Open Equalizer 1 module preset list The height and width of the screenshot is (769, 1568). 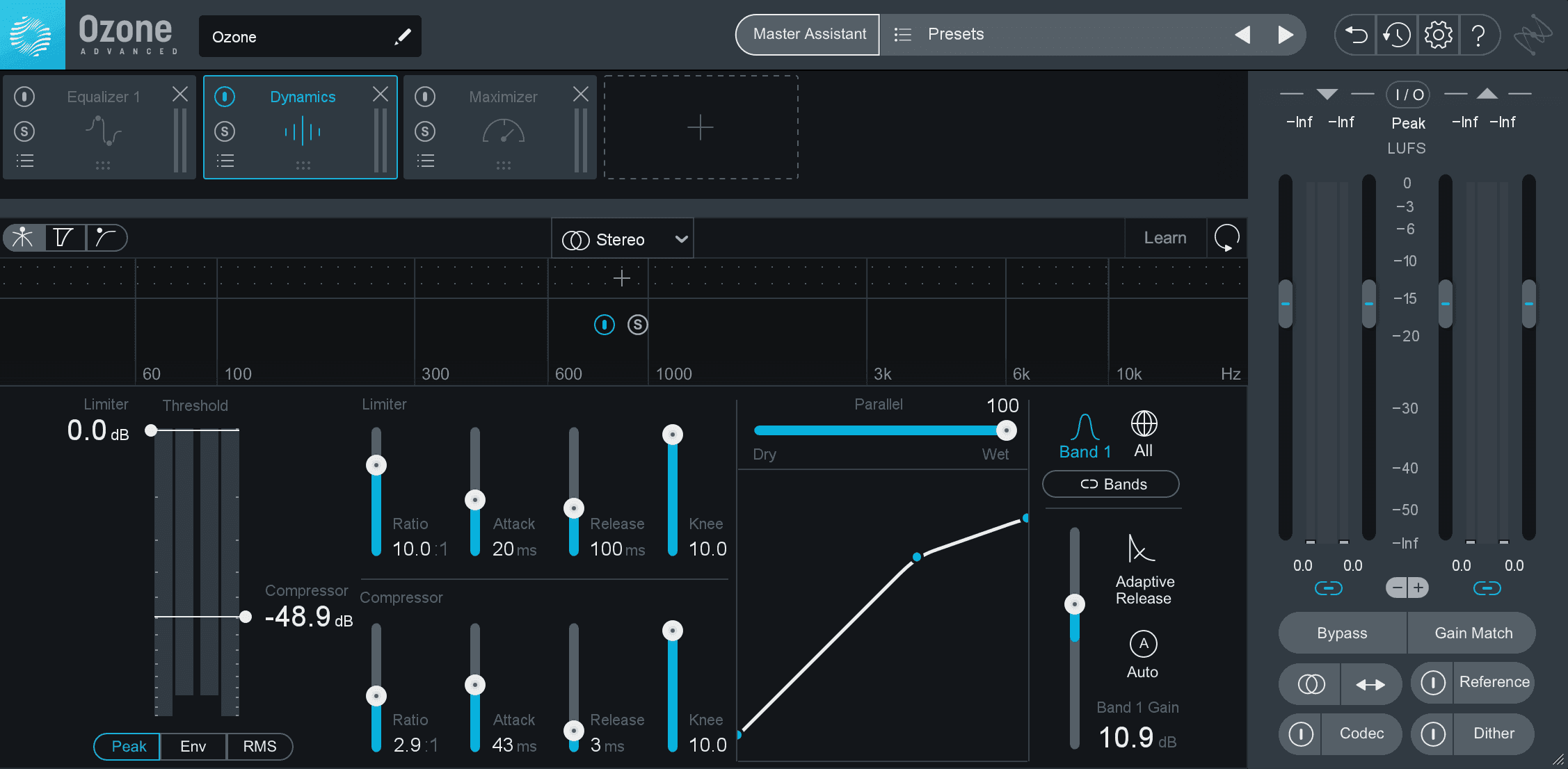click(25, 161)
